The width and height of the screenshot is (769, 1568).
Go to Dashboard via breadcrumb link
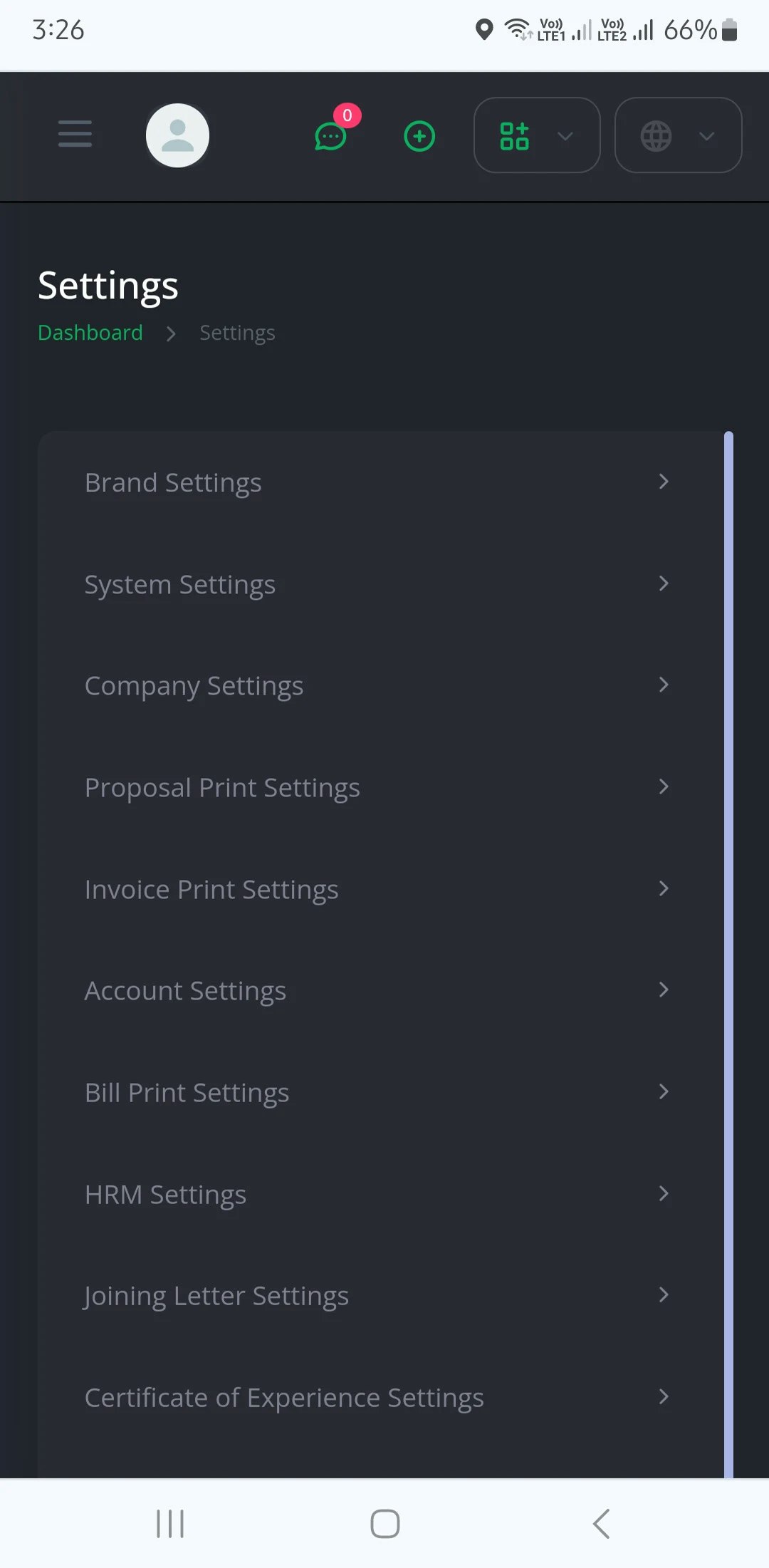tap(90, 333)
